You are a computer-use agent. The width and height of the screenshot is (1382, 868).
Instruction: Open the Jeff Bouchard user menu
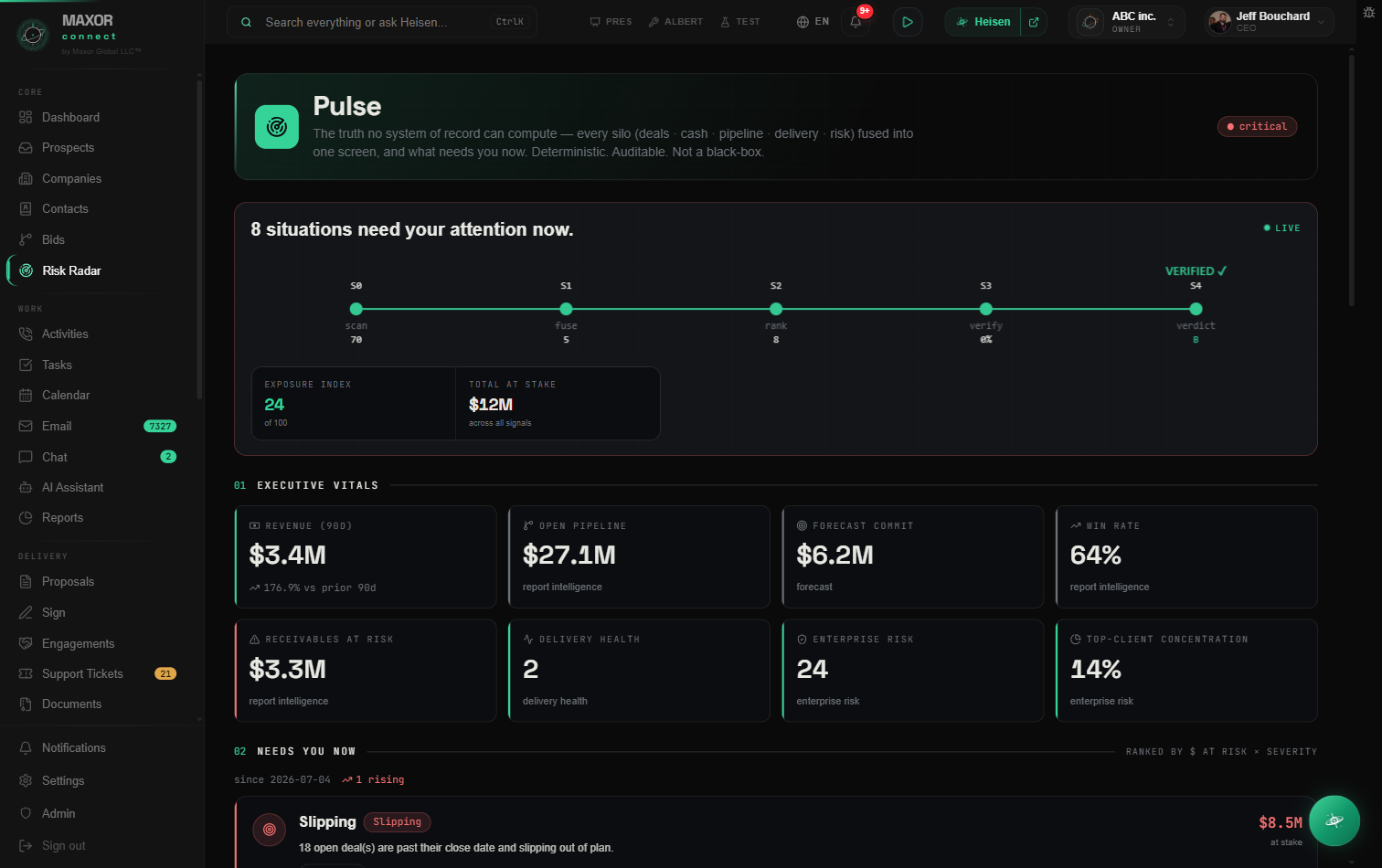click(1268, 22)
